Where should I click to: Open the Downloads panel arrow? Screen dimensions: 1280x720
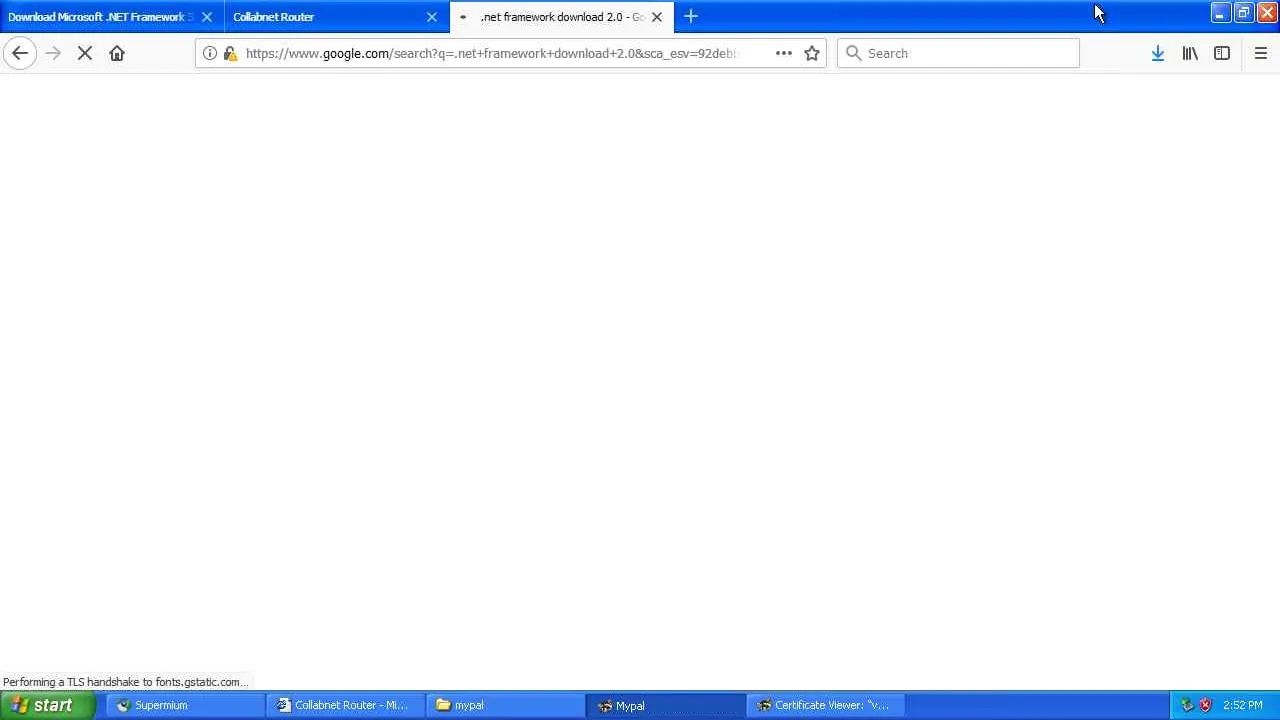point(1158,53)
